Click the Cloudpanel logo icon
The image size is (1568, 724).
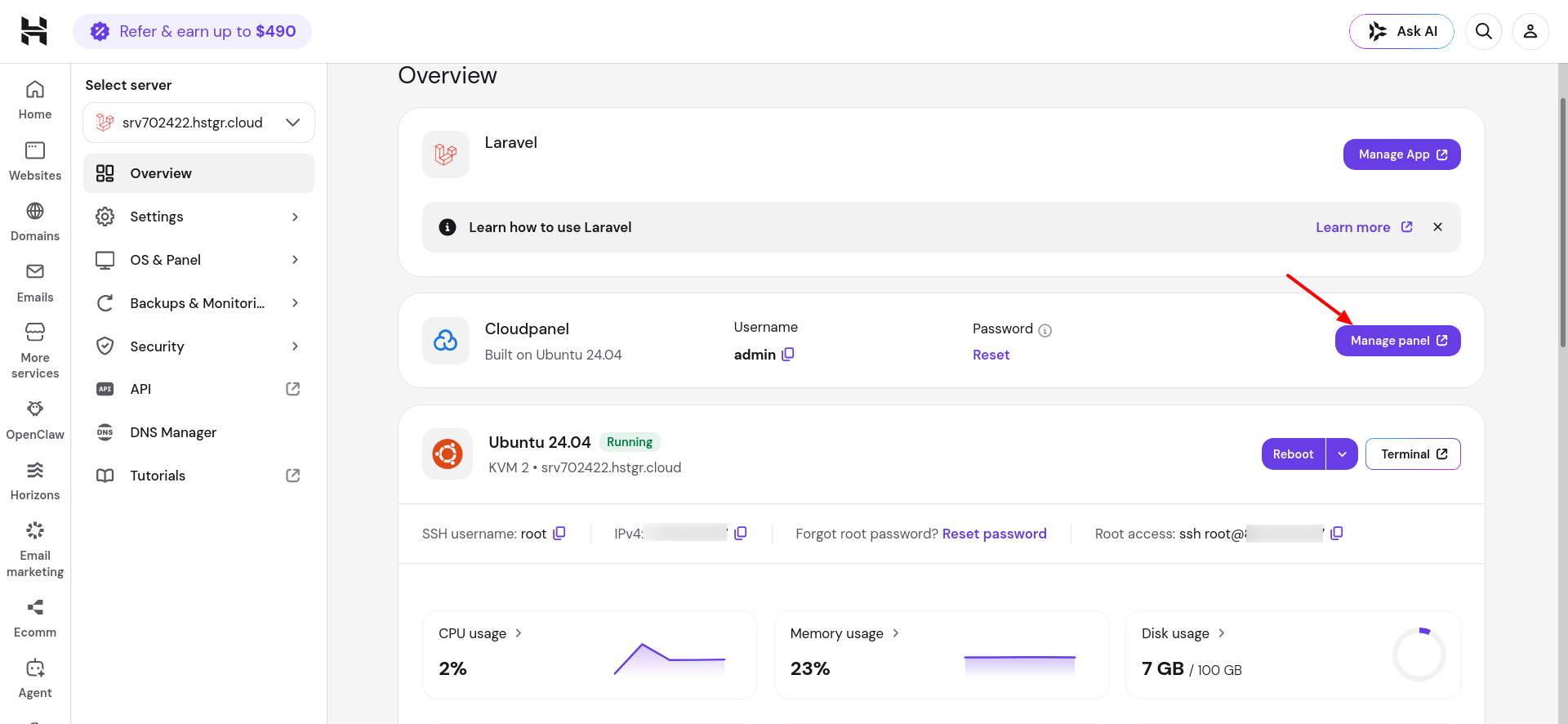[x=446, y=340]
